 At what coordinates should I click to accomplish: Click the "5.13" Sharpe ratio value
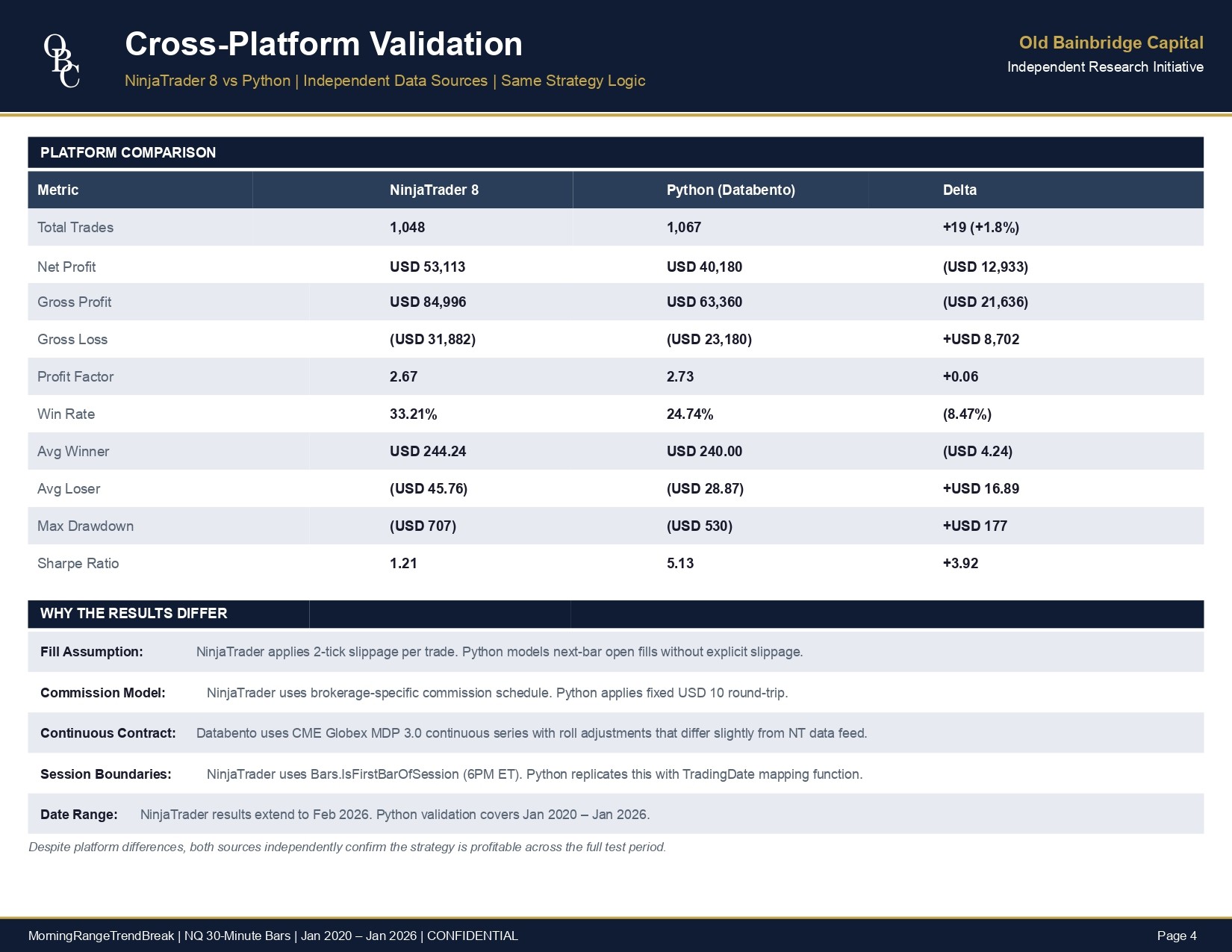coord(680,563)
